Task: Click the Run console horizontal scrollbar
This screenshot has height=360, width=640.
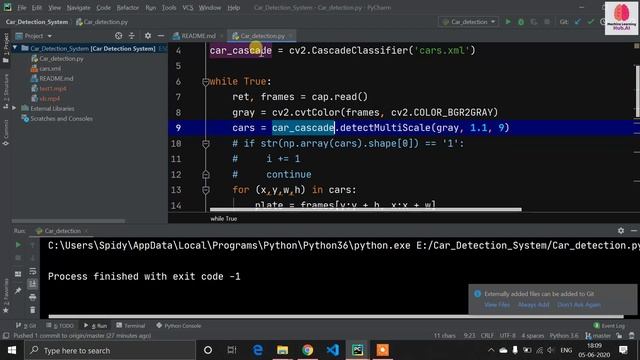Action: point(336,316)
